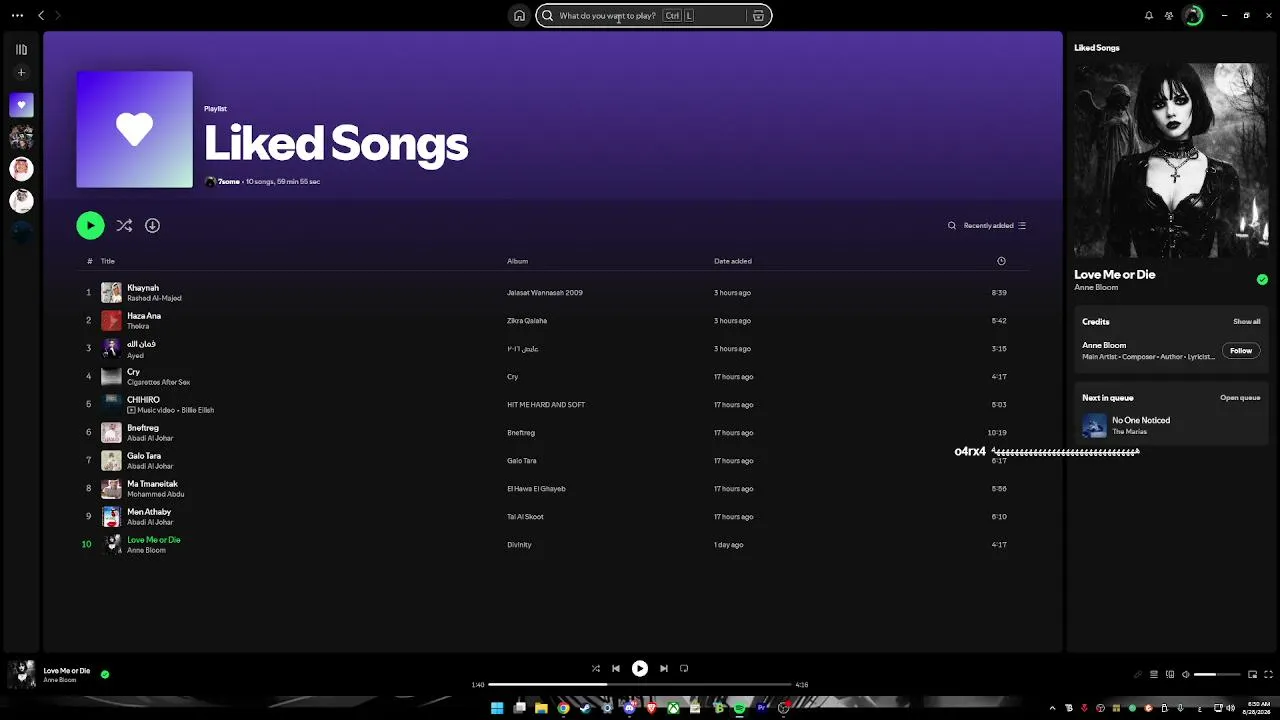Viewport: 1280px width, 720px height.
Task: Open the HIT ME HARD AND SOFT album
Action: click(x=546, y=405)
